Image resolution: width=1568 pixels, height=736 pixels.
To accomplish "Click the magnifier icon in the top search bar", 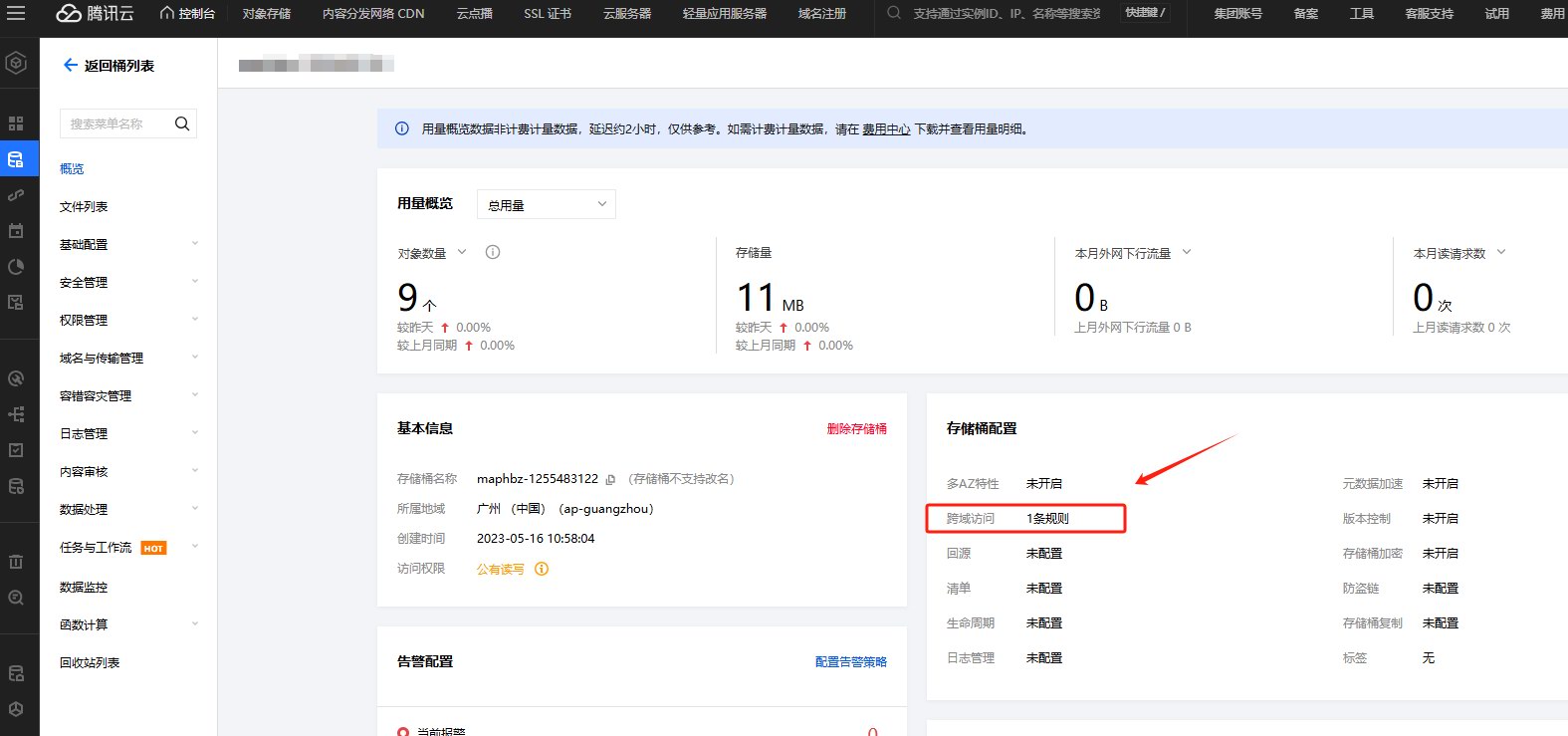I will pyautogui.click(x=894, y=13).
